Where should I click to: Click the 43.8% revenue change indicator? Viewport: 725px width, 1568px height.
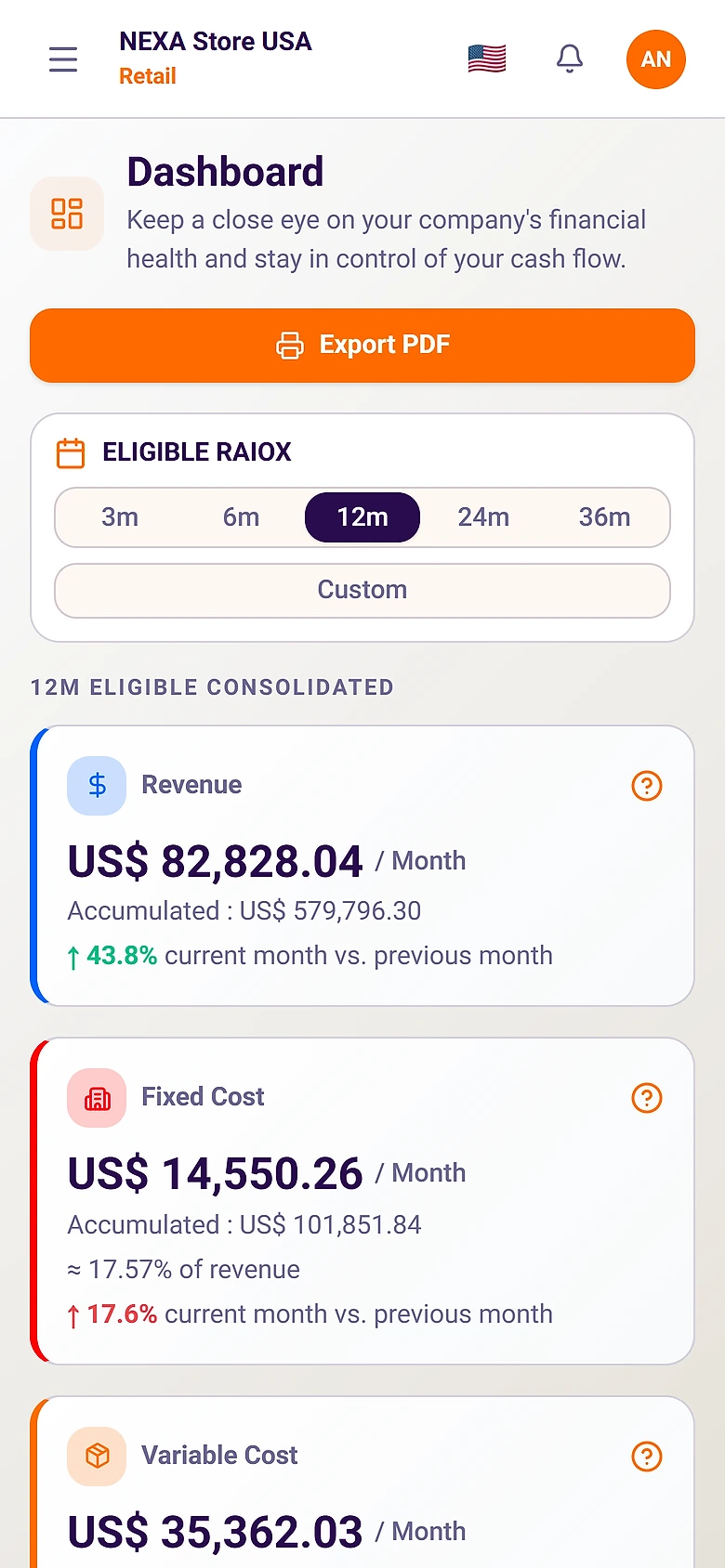(112, 956)
